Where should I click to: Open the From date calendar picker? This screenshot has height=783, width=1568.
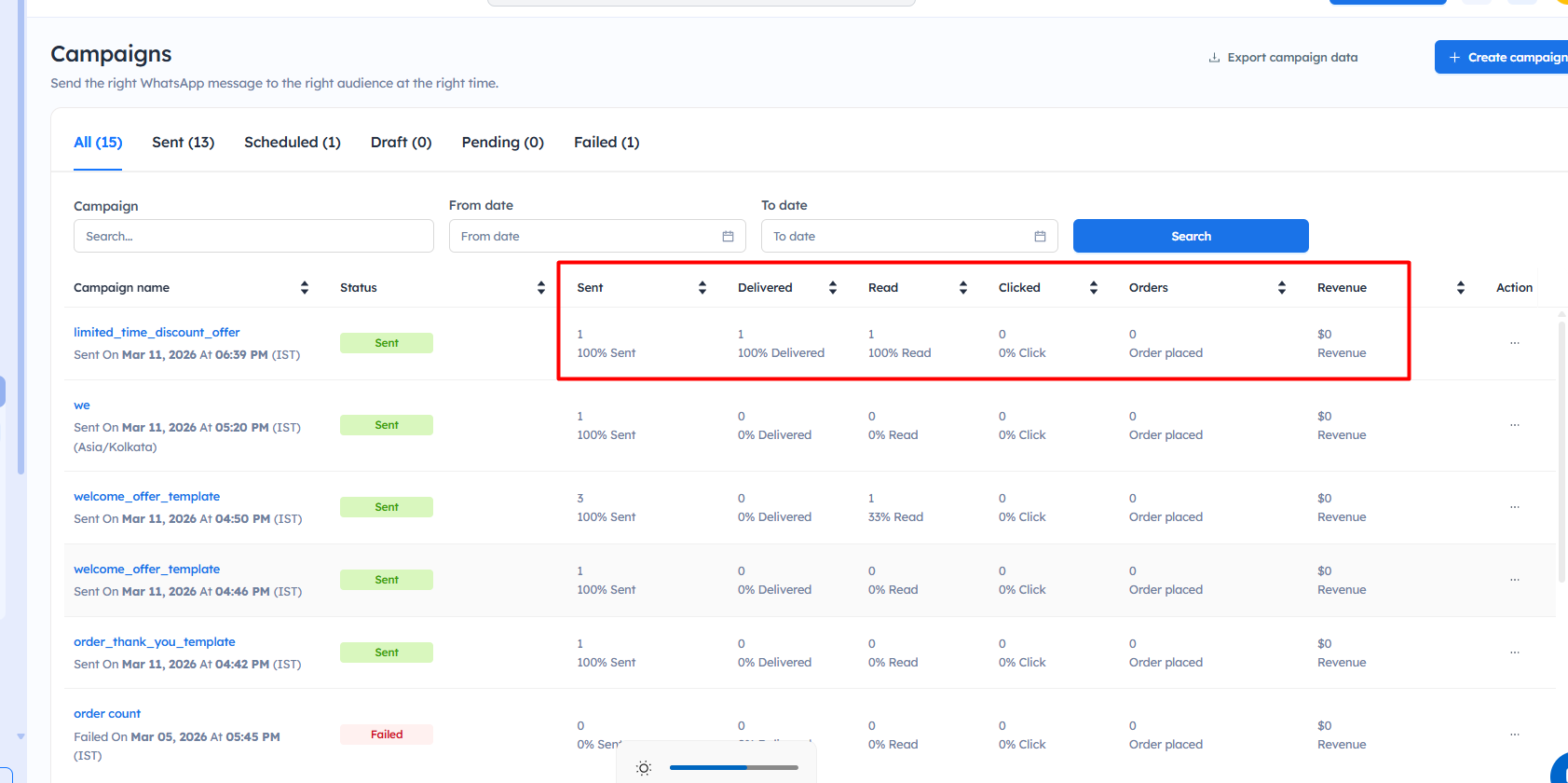[728, 237]
